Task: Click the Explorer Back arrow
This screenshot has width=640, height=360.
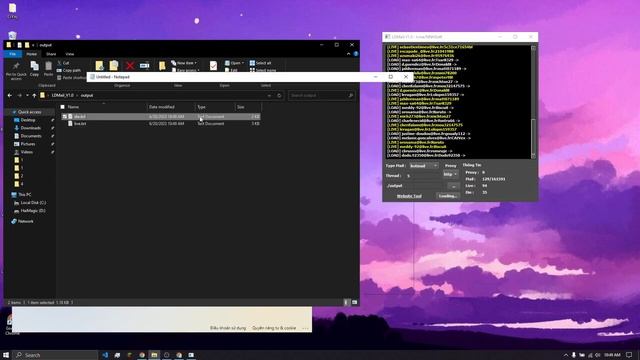Action: [10, 95]
